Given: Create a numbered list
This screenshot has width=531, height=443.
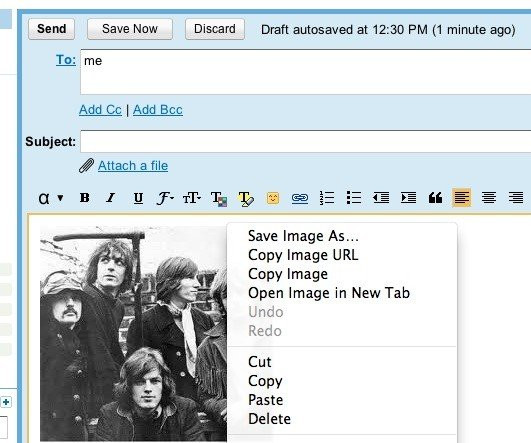Looking at the screenshot, I should [327, 198].
